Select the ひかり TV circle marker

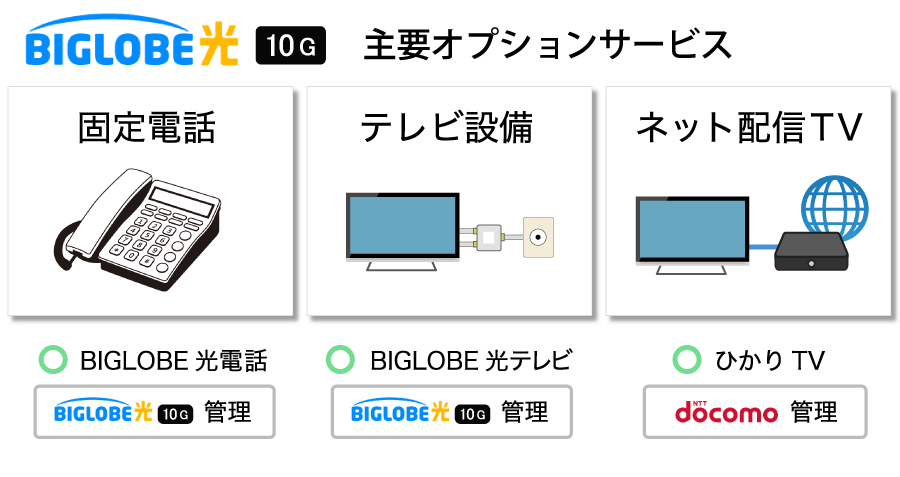click(686, 360)
